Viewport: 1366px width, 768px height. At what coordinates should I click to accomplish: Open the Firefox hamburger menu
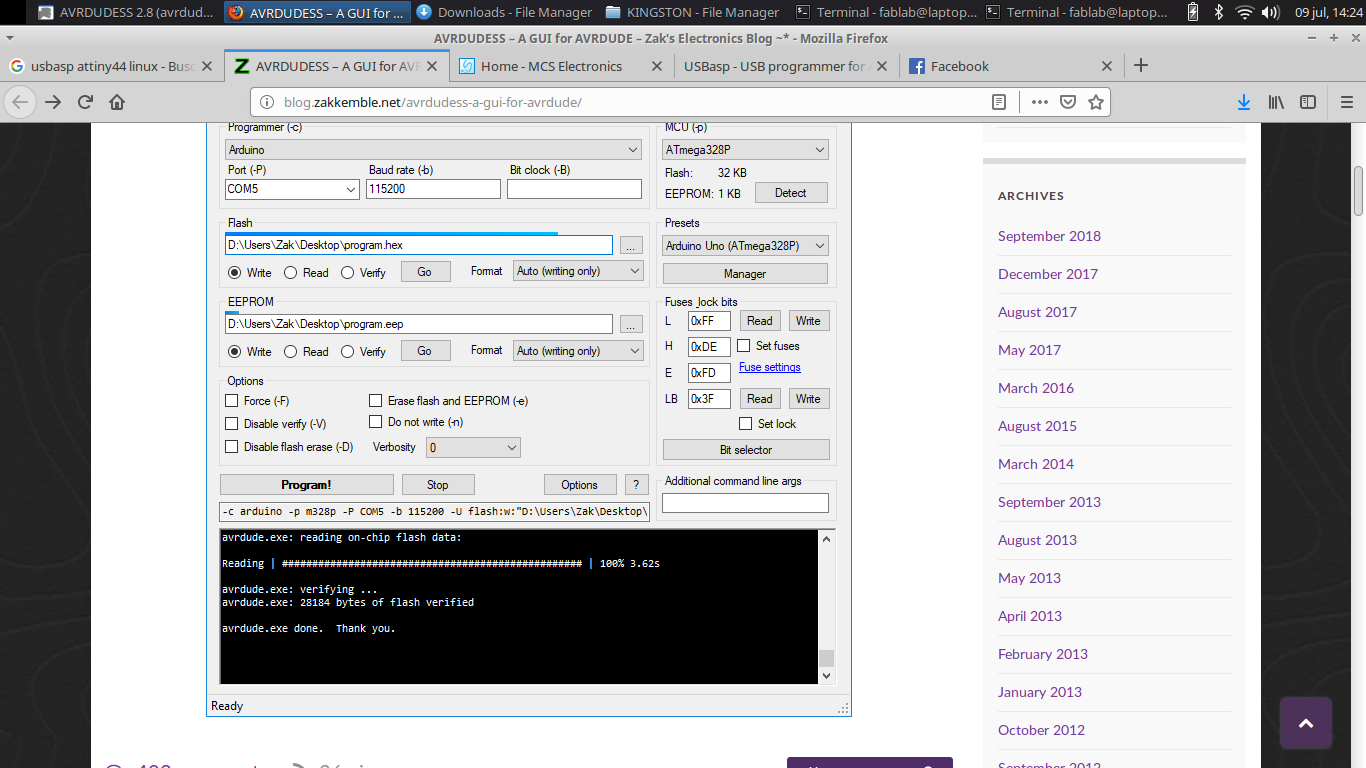[x=1346, y=102]
